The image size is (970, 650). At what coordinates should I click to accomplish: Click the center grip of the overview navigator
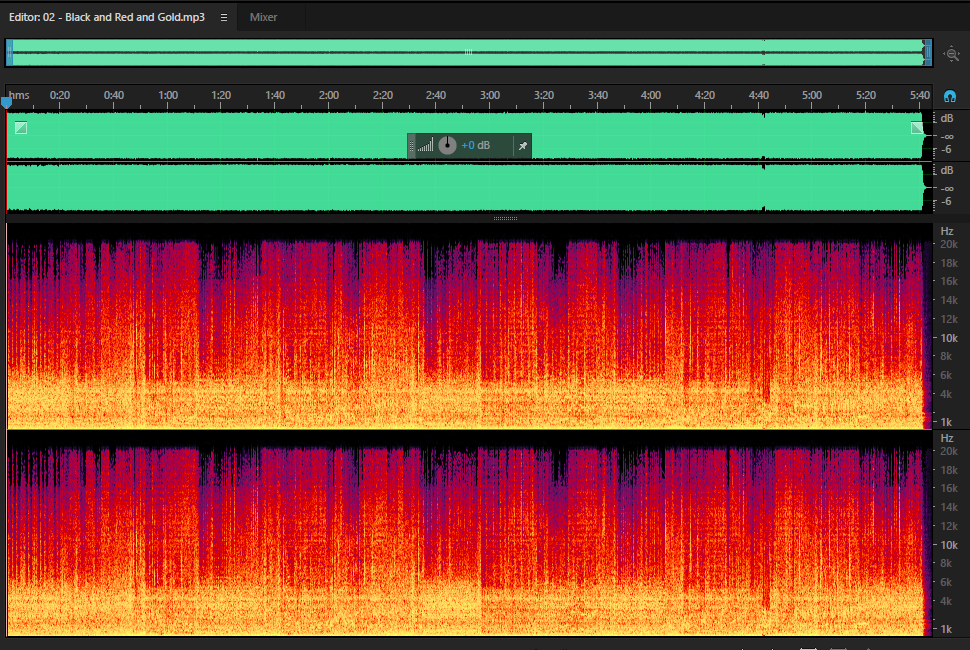468,53
